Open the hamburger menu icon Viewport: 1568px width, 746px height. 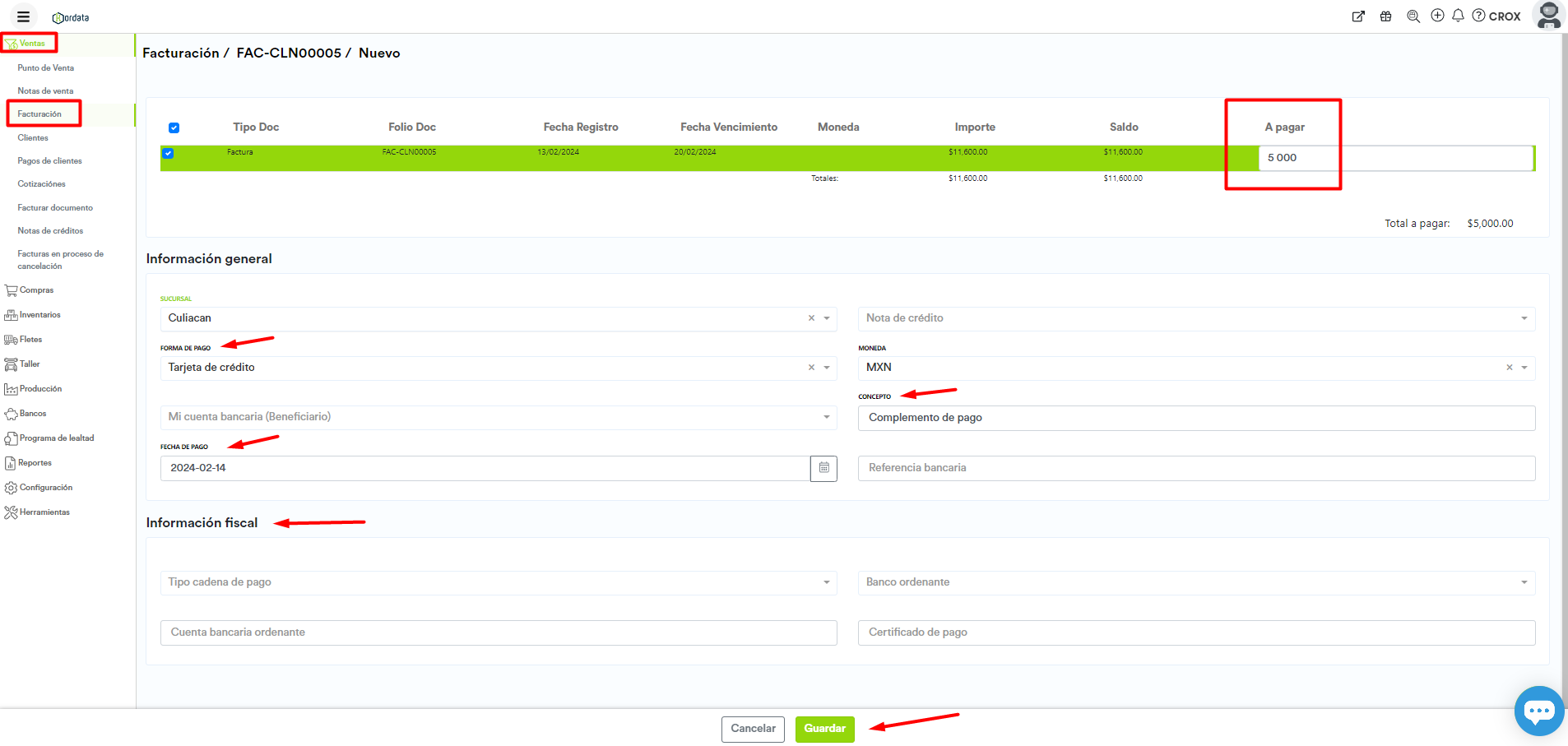[x=23, y=16]
